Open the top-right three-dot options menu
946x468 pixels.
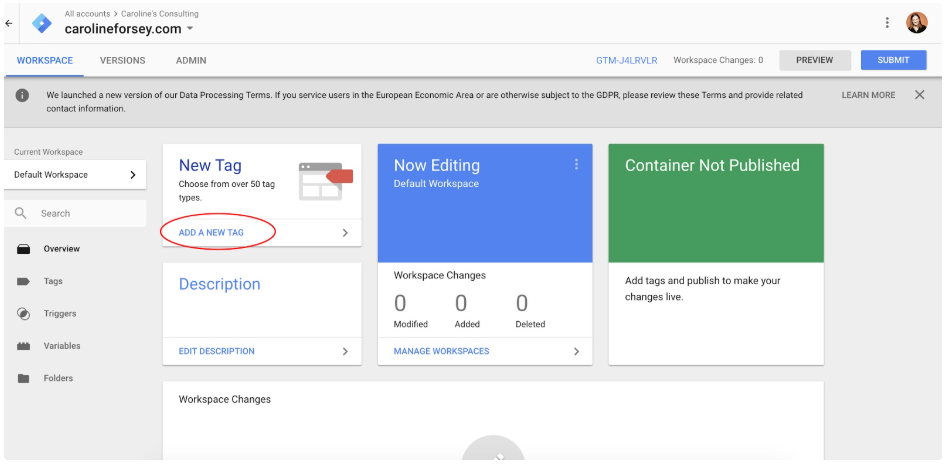pyautogui.click(x=887, y=22)
